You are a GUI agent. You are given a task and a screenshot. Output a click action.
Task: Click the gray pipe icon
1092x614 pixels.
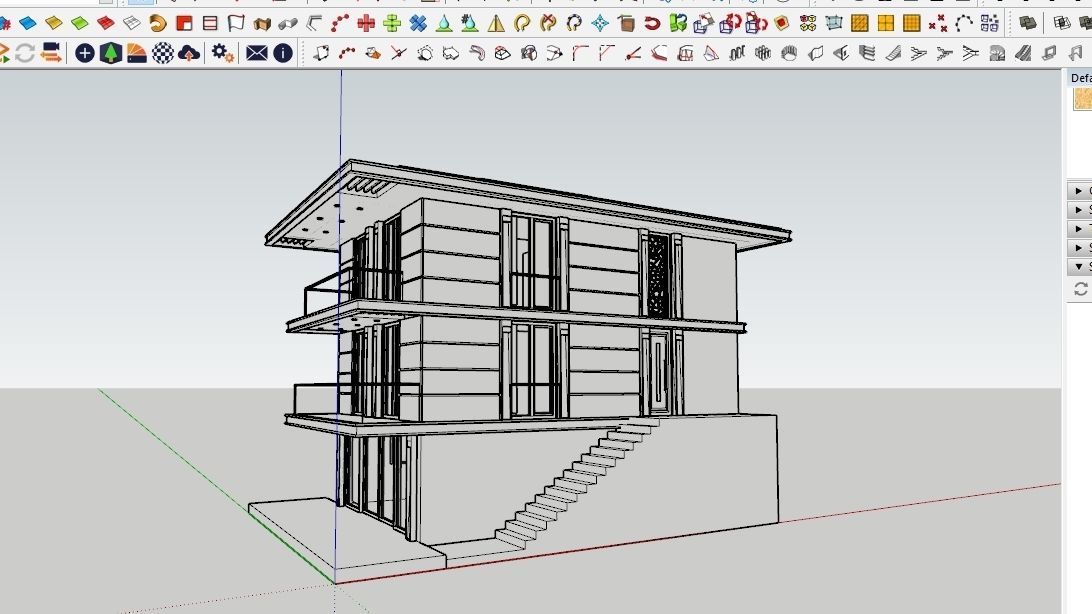click(288, 24)
